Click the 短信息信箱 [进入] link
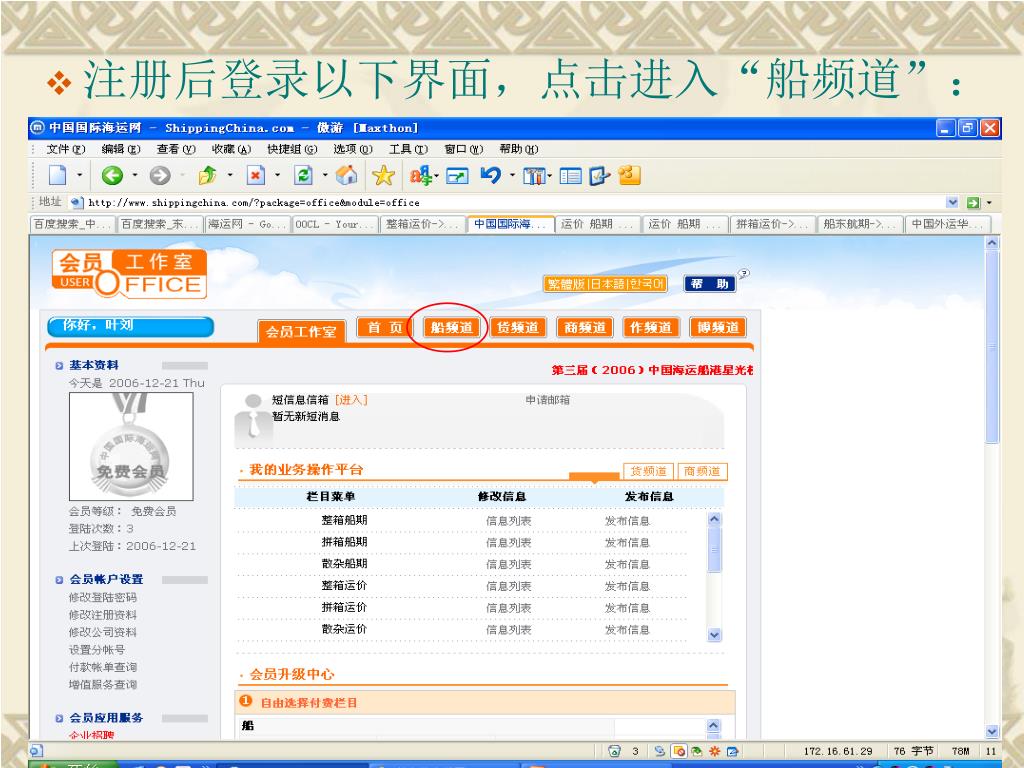The image size is (1024, 768). (x=351, y=400)
